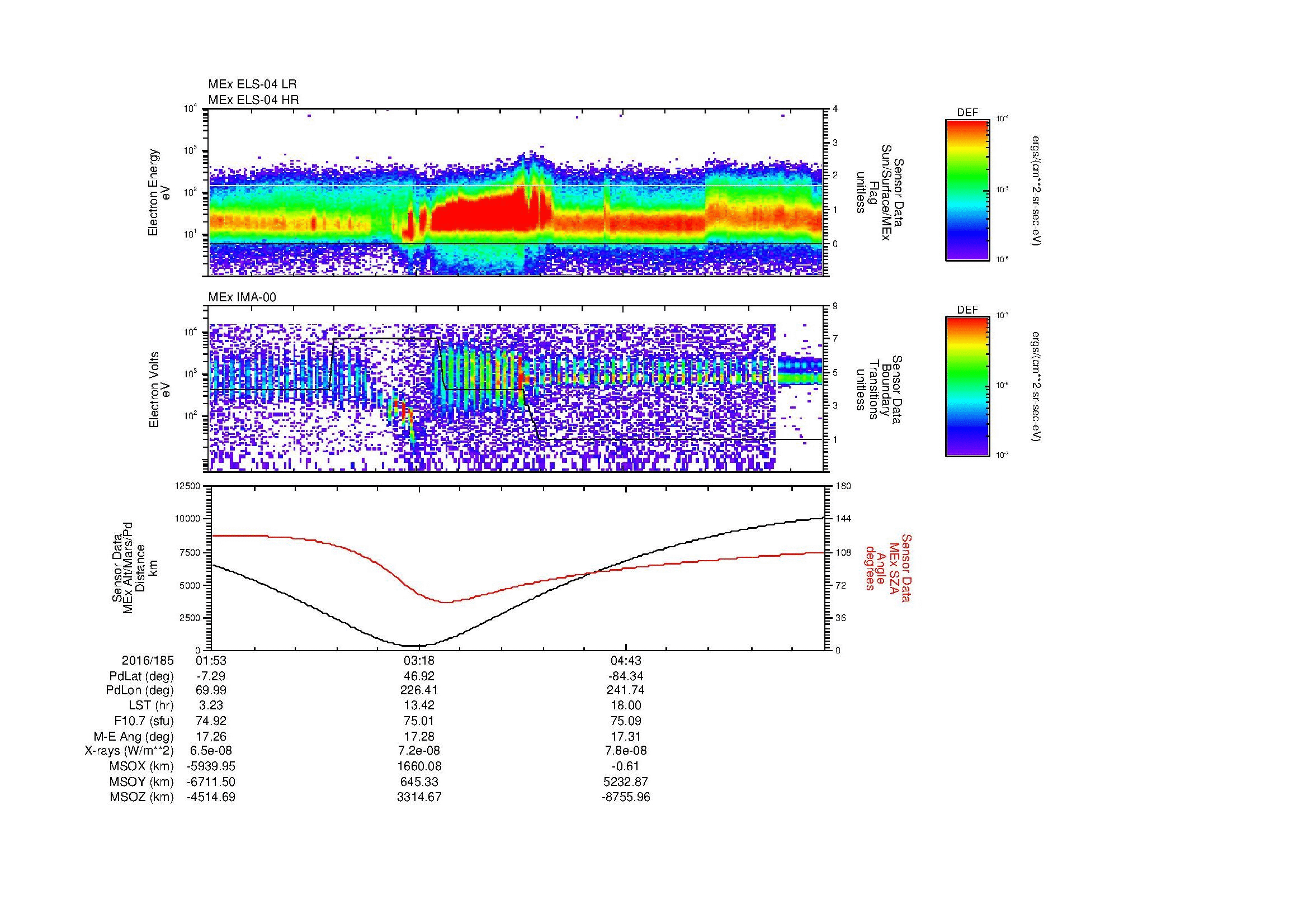Click the M-E Ang value '17.28'
Screen dimensions: 1308x924
coord(419,736)
